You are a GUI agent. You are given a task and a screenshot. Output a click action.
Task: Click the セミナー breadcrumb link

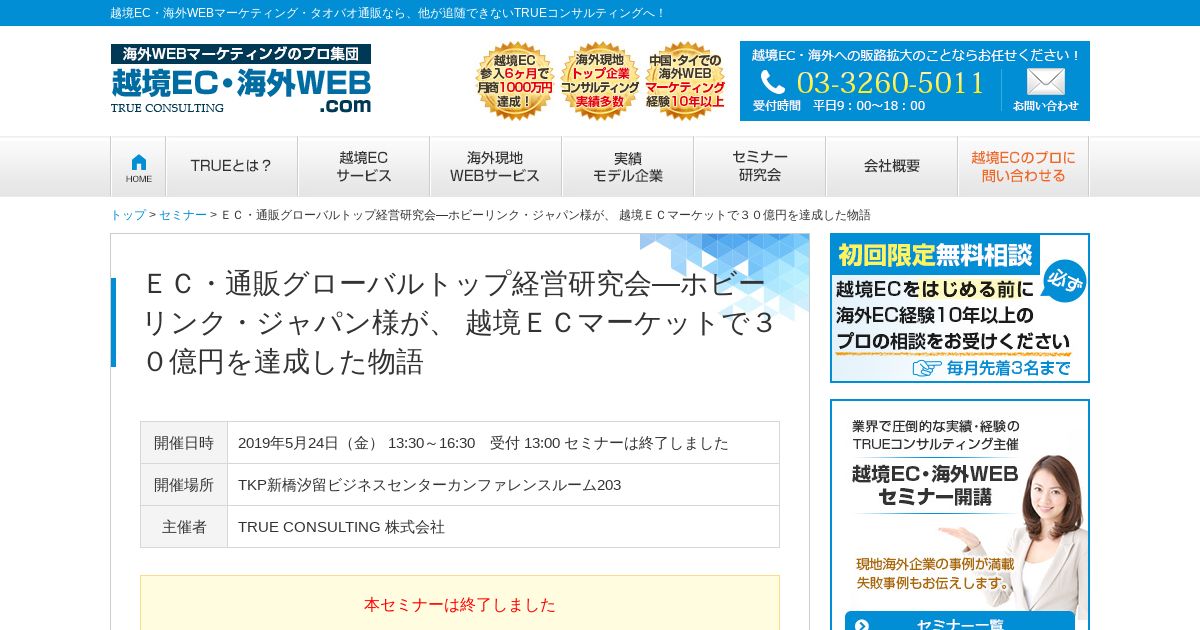pyautogui.click(x=183, y=215)
